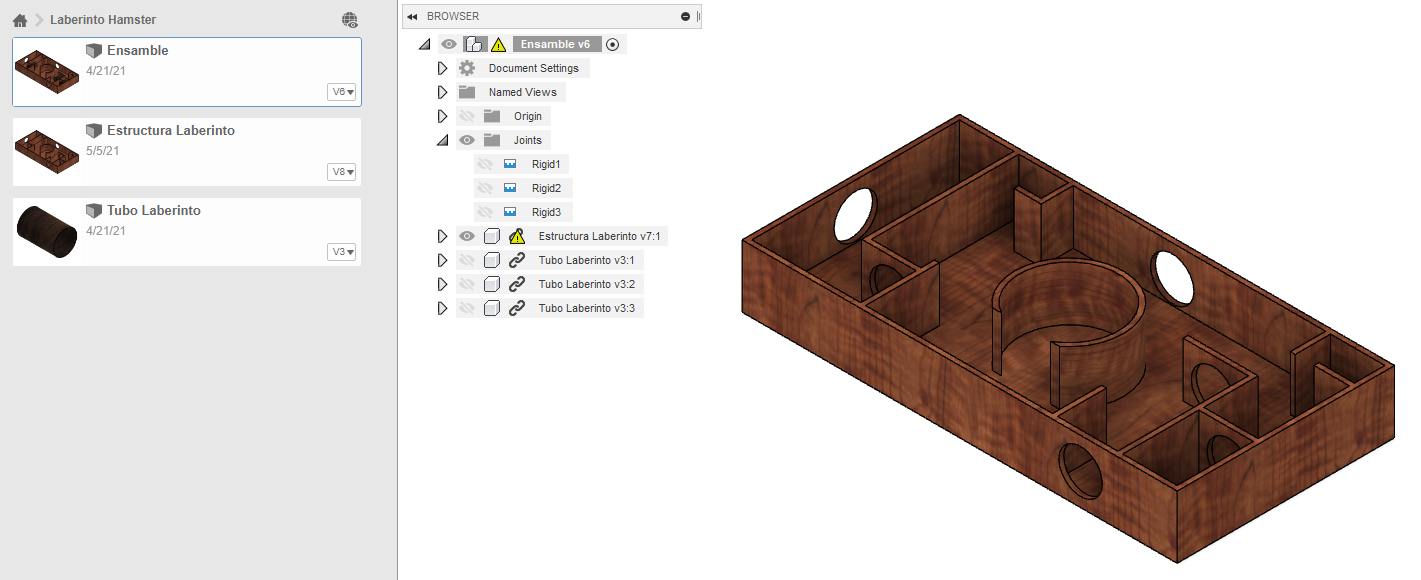Click the gear icon of Document Settings
1421x580 pixels.
[467, 68]
